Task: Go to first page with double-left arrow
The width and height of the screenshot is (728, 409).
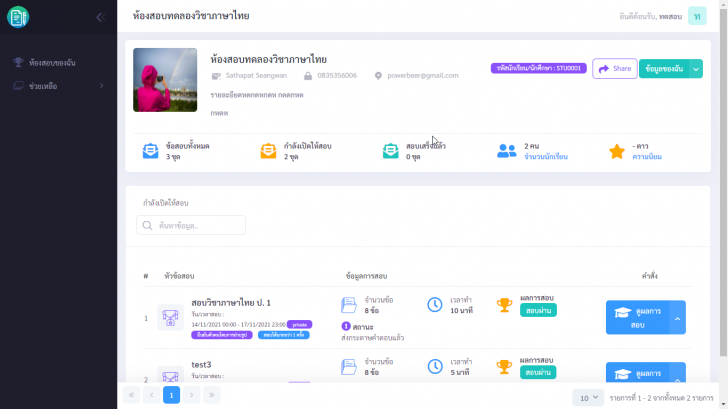Action: (131, 395)
